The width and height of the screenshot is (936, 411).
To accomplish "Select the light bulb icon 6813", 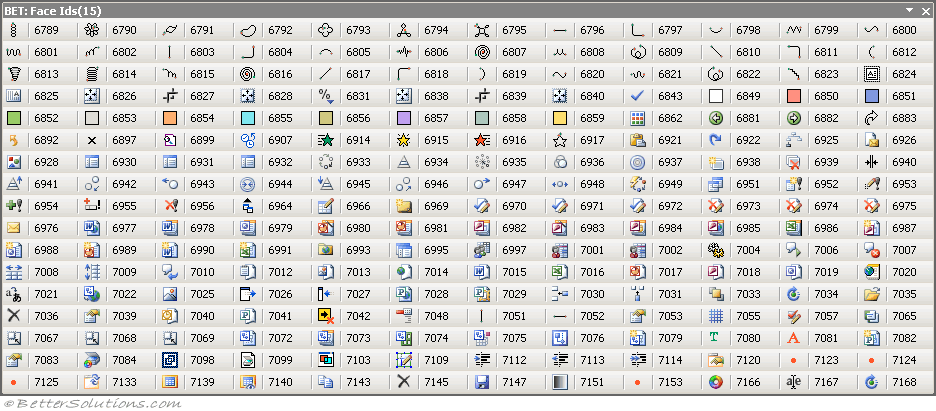I will pos(14,74).
